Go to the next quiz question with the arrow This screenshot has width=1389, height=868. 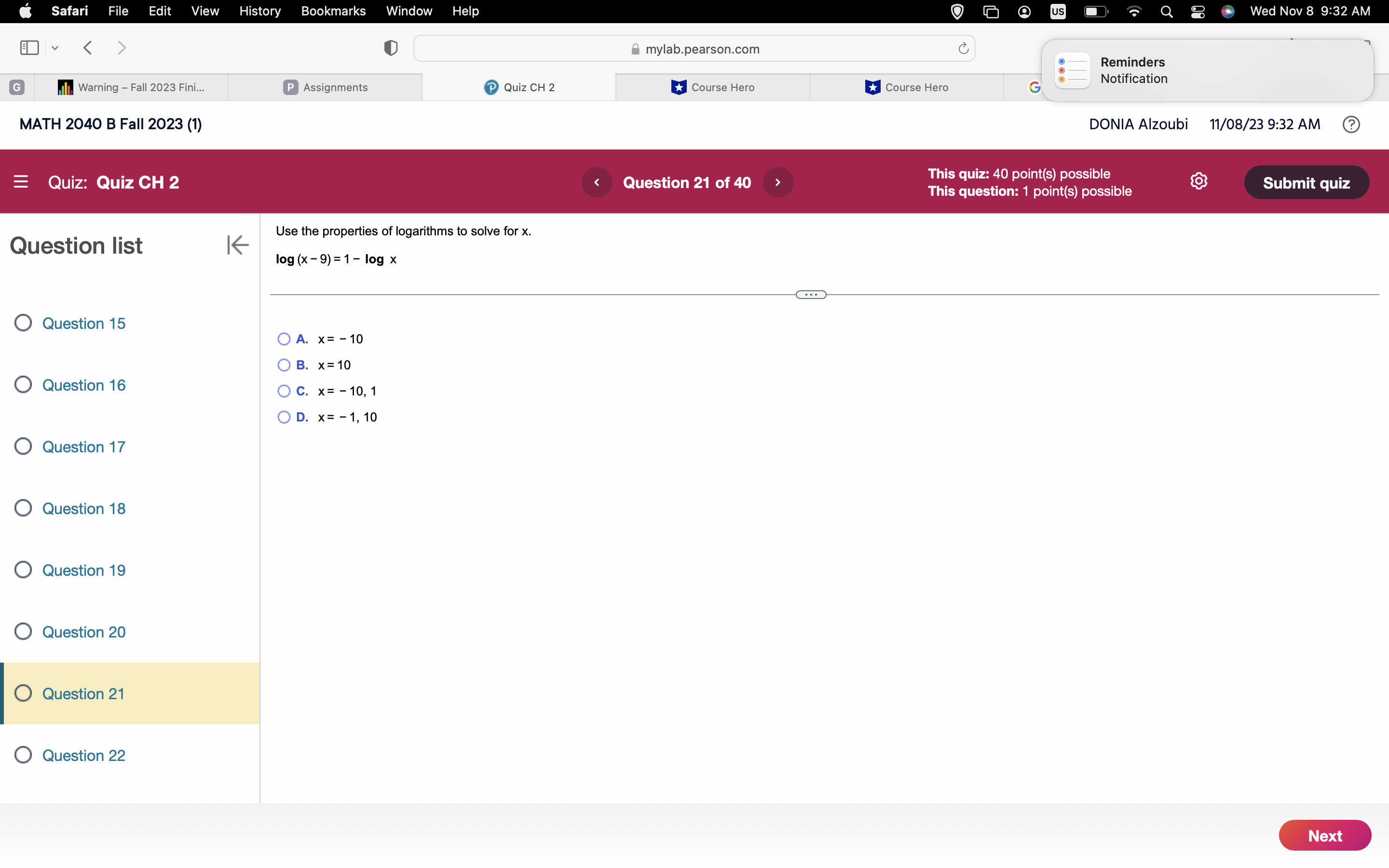coord(778,182)
